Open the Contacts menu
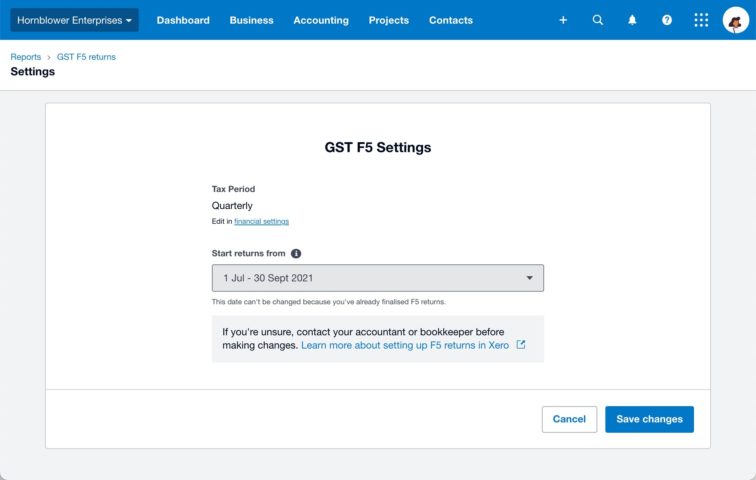756x480 pixels. [x=451, y=20]
